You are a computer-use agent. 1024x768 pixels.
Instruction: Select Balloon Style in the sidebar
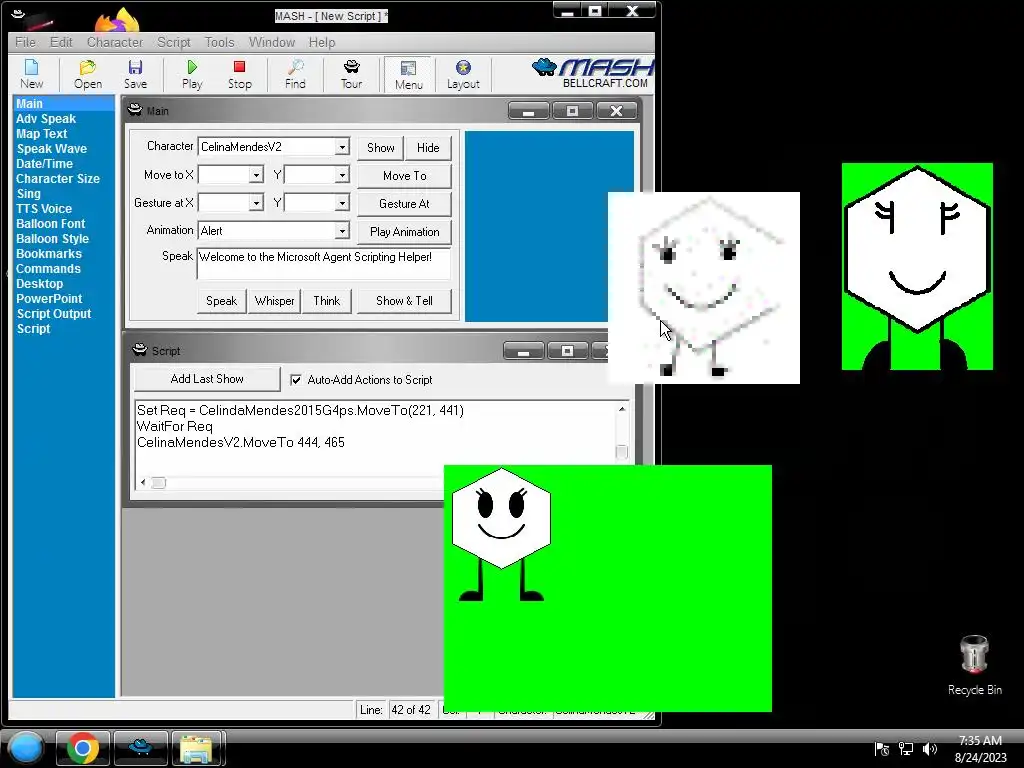(52, 239)
